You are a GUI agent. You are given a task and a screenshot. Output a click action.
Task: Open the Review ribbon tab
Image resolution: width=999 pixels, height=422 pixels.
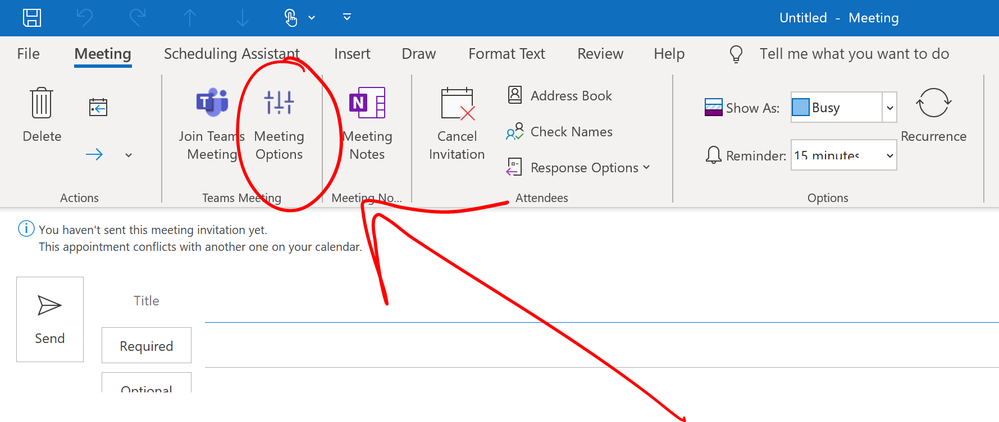600,54
